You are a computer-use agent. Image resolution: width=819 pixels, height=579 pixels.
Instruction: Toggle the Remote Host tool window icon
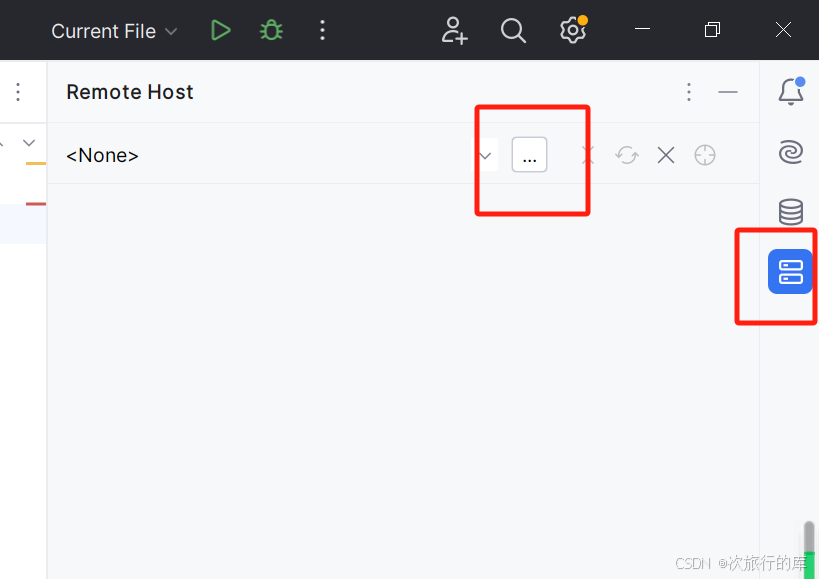(x=790, y=271)
